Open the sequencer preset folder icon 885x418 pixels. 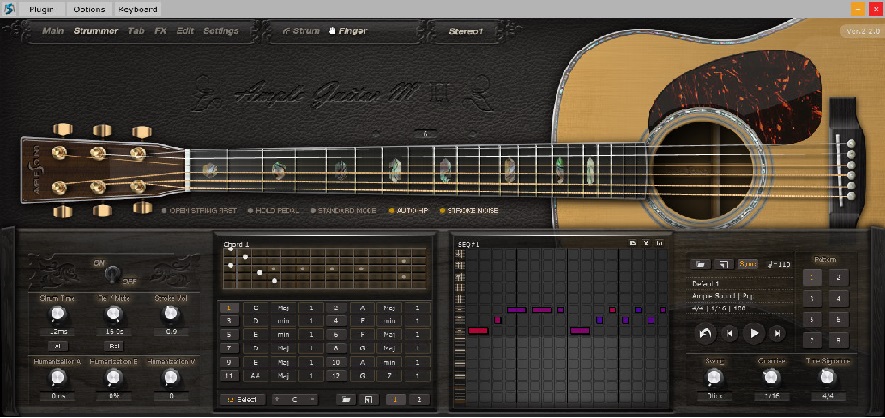pyautogui.click(x=700, y=264)
